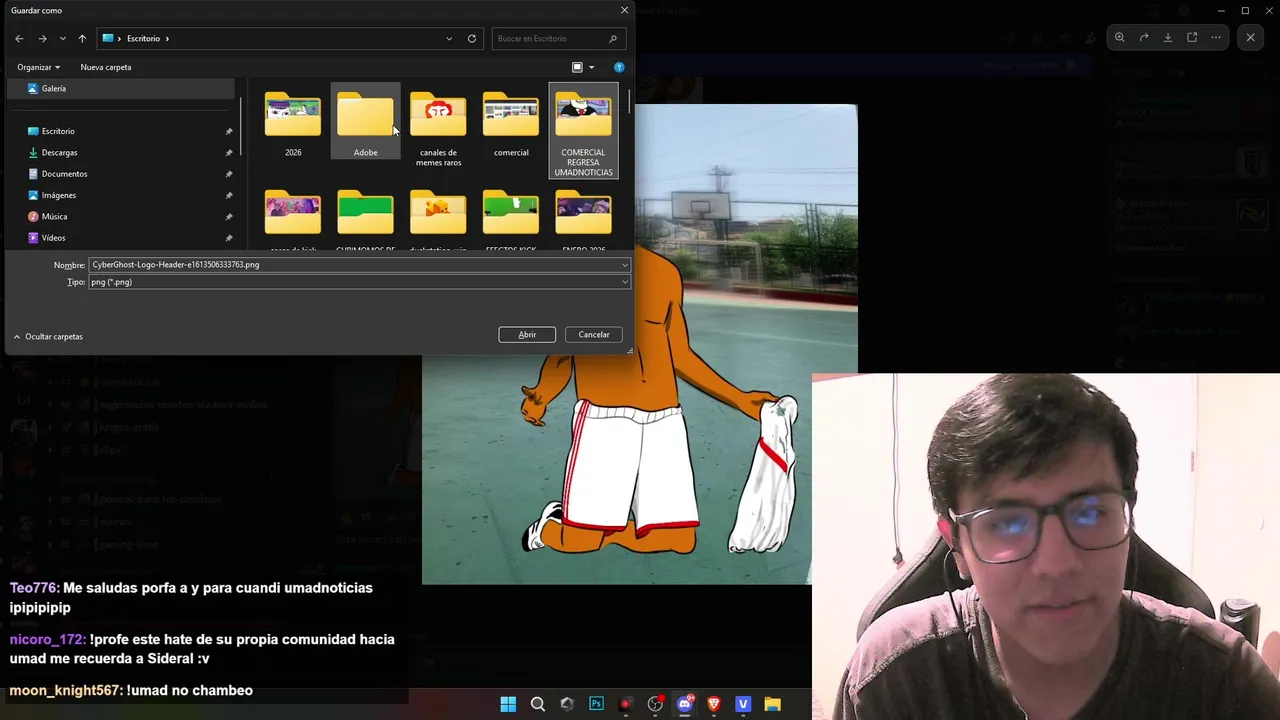The width and height of the screenshot is (1280, 720).
Task: Expand the address bar history dropdown
Action: coord(449,38)
